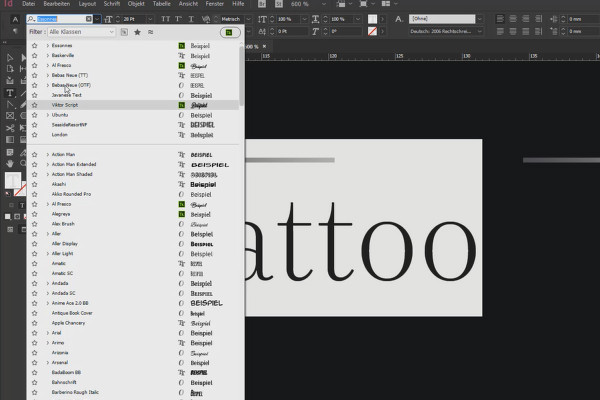Screen dimensions: 600x400
Task: Click the text fill color swatch
Action: click(372, 19)
